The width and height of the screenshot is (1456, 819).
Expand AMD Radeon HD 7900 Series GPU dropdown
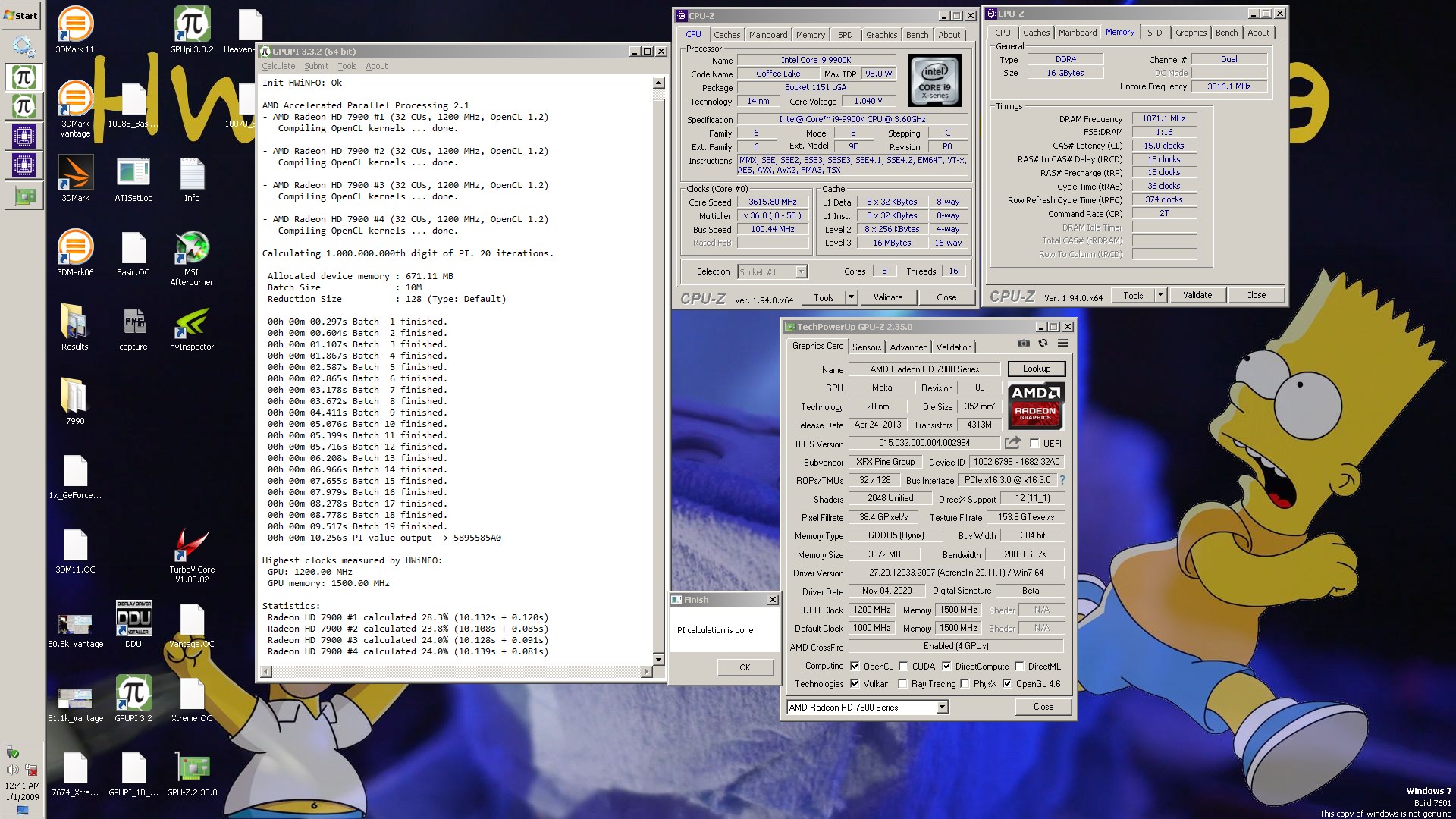pos(942,708)
